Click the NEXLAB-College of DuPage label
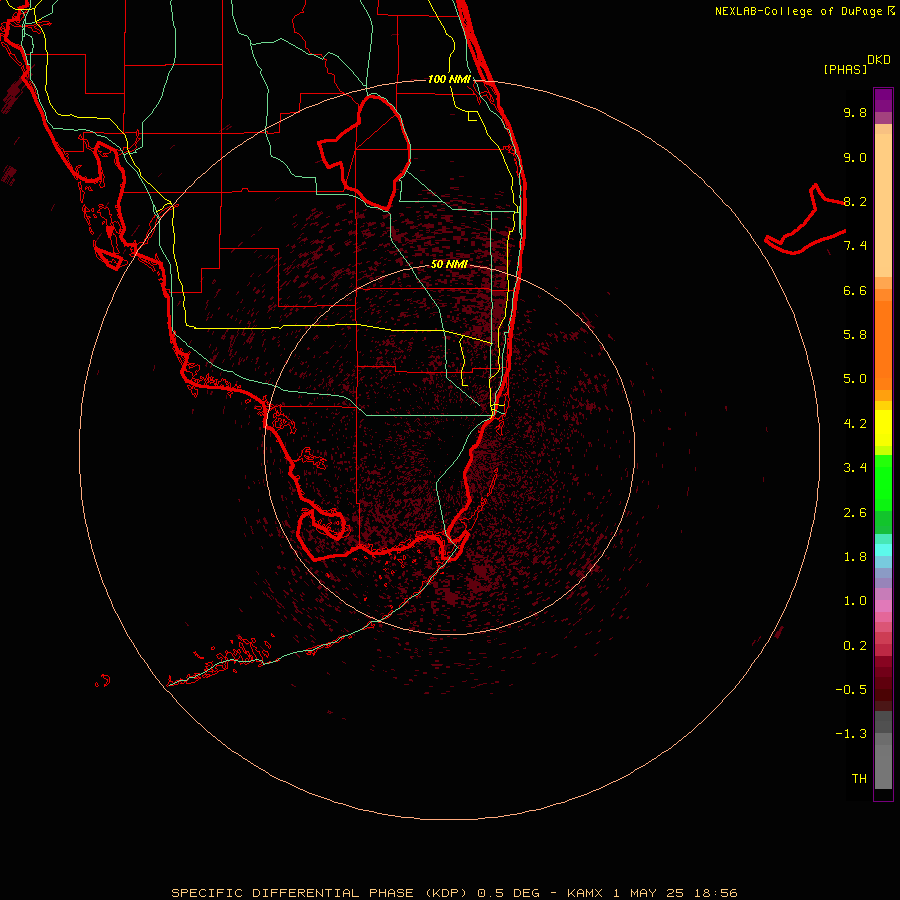The width and height of the screenshot is (900, 900). 798,11
